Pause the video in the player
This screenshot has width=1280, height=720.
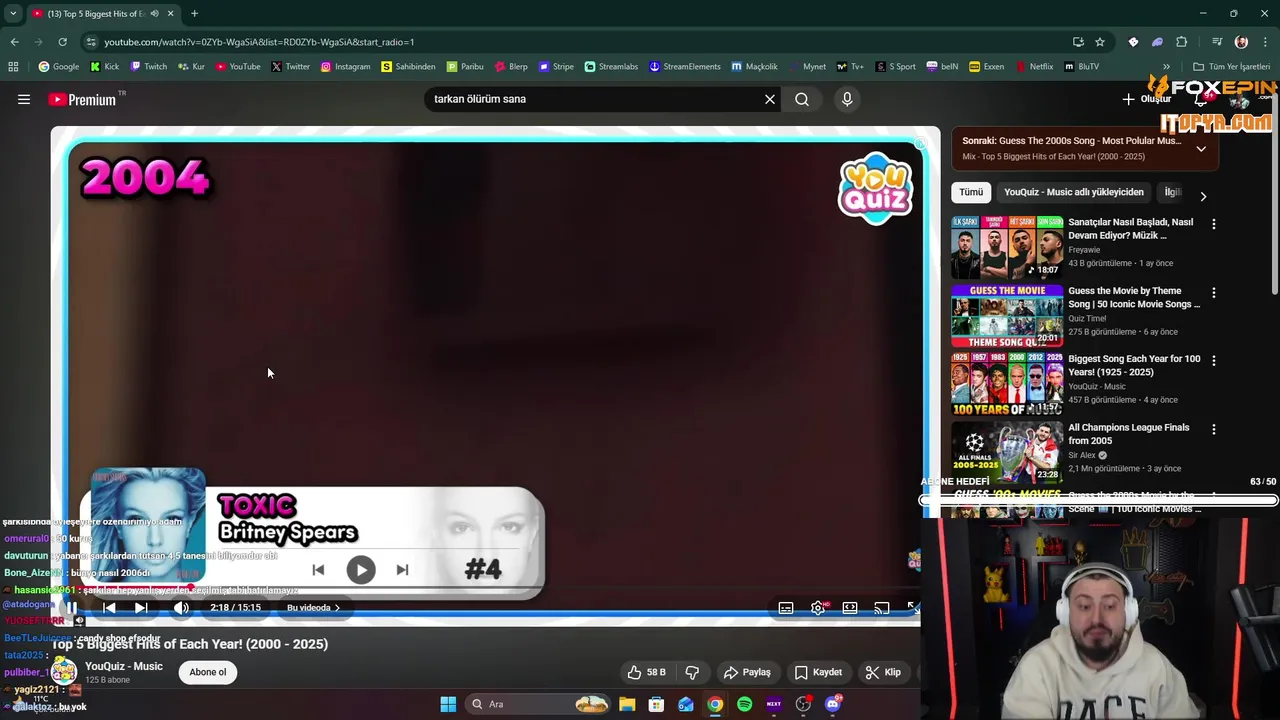coord(71,607)
